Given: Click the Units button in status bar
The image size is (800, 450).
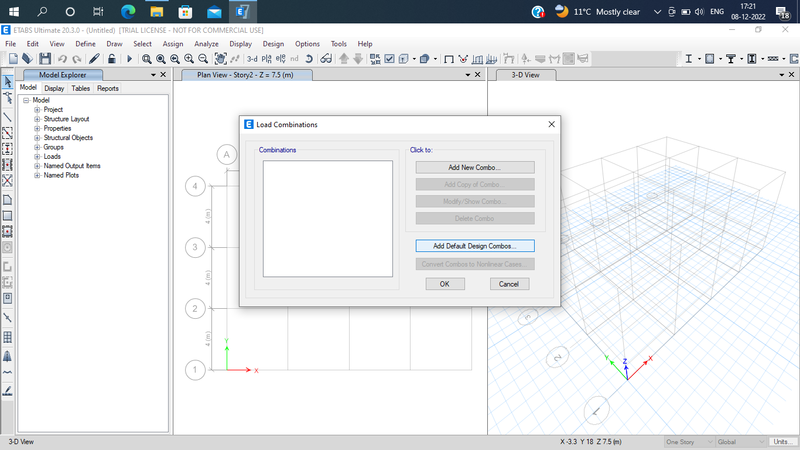Looking at the screenshot, I should click(783, 442).
